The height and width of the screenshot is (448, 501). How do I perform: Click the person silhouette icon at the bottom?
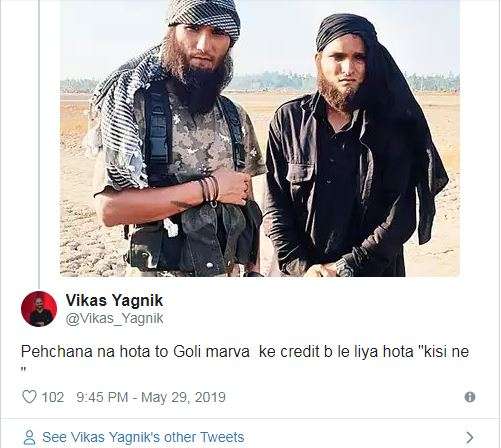[30, 437]
